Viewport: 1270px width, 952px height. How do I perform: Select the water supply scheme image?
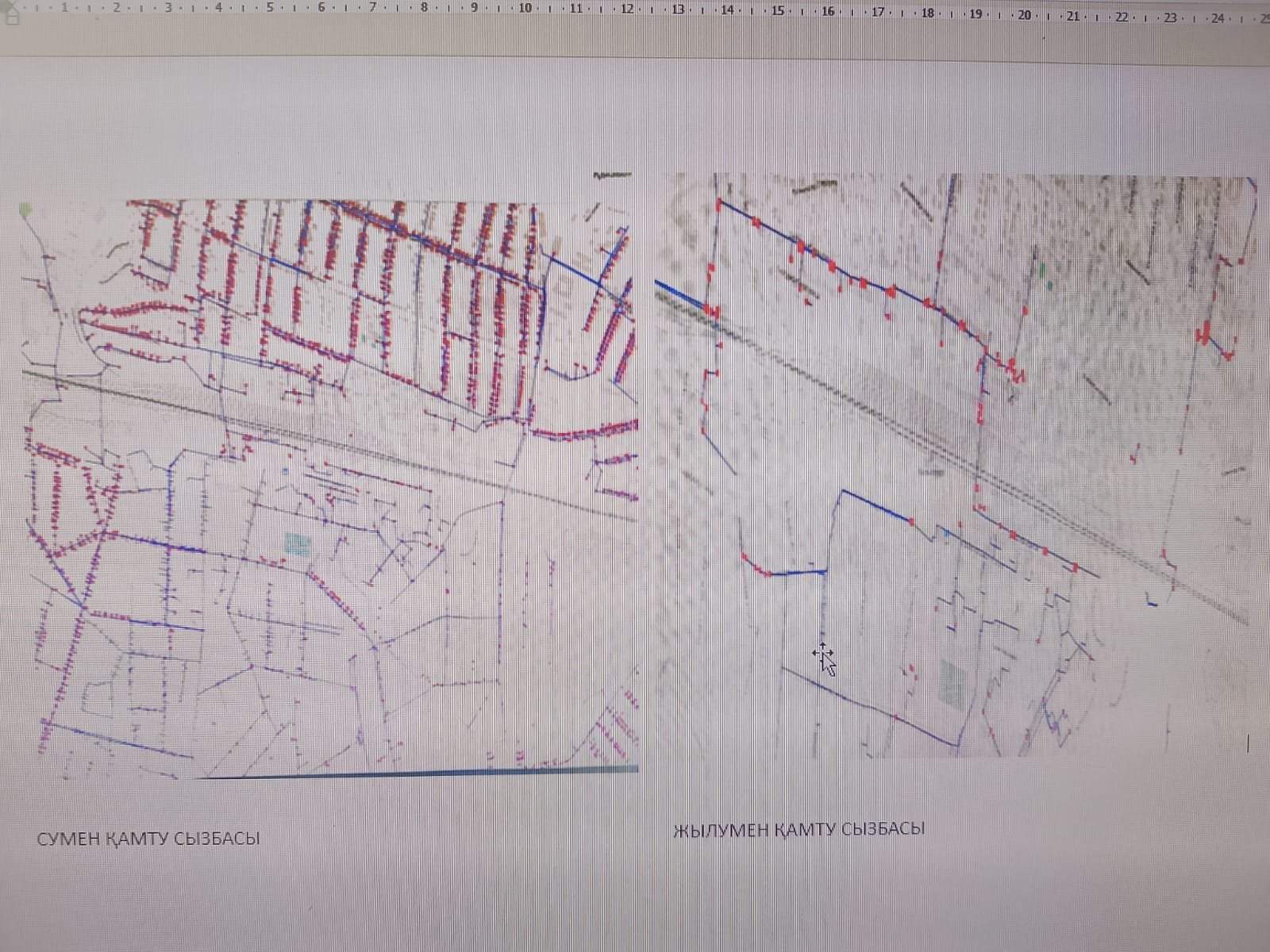[x=329, y=488]
